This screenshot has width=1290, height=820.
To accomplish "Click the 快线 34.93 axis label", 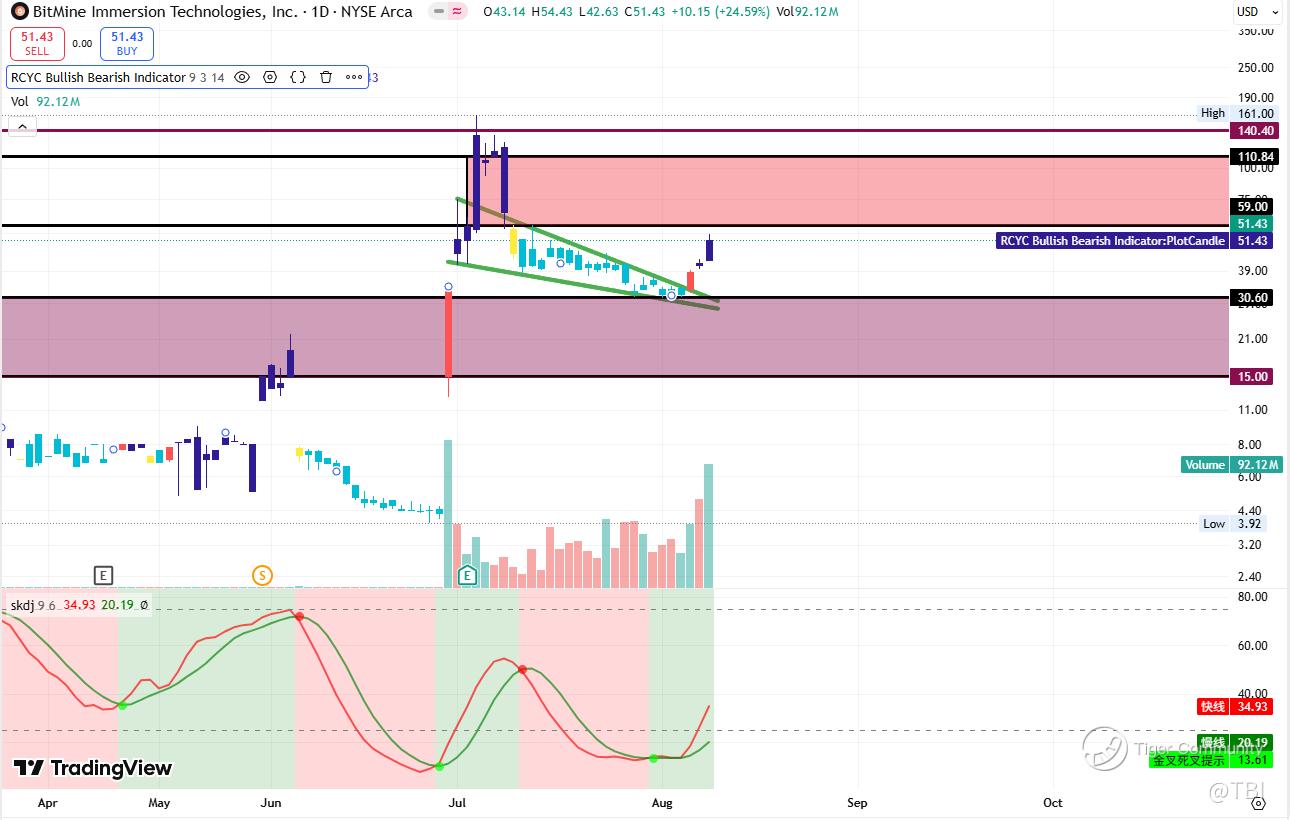I will pyautogui.click(x=1237, y=707).
